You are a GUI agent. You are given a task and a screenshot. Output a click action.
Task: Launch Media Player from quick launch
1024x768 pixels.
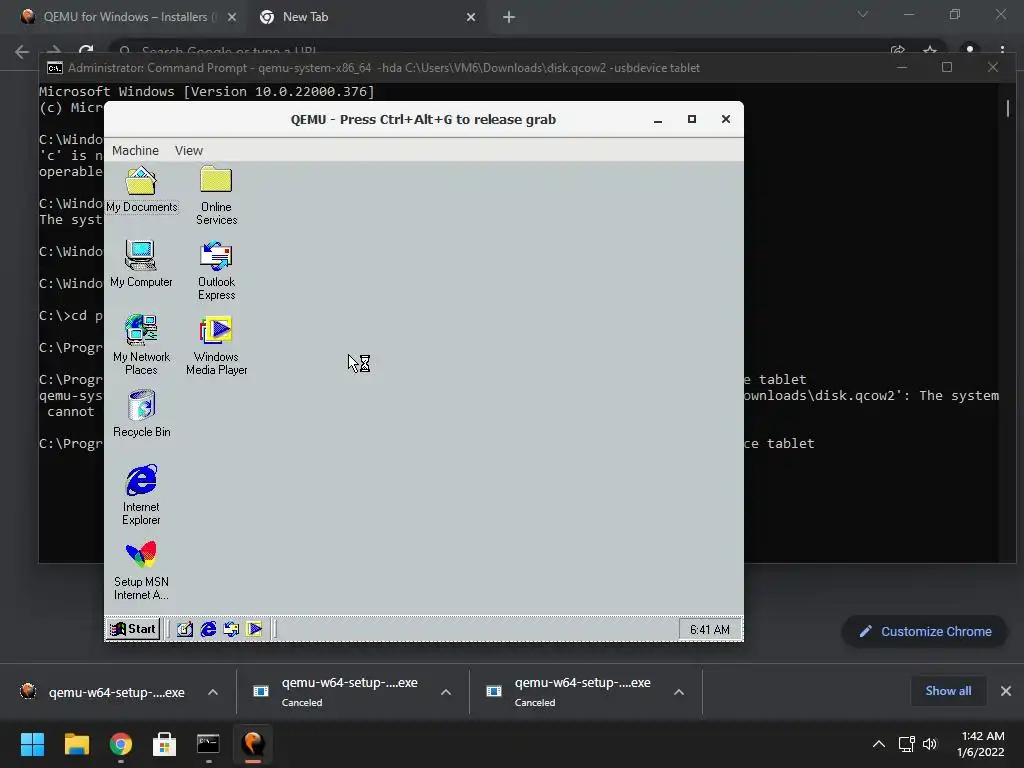[x=254, y=629]
